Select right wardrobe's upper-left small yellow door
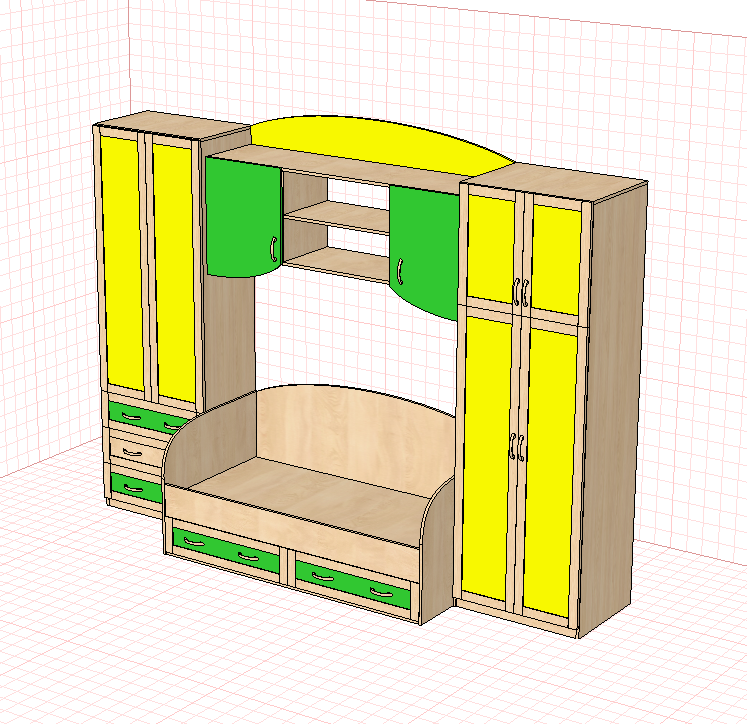747x724 pixels. pos(491,249)
